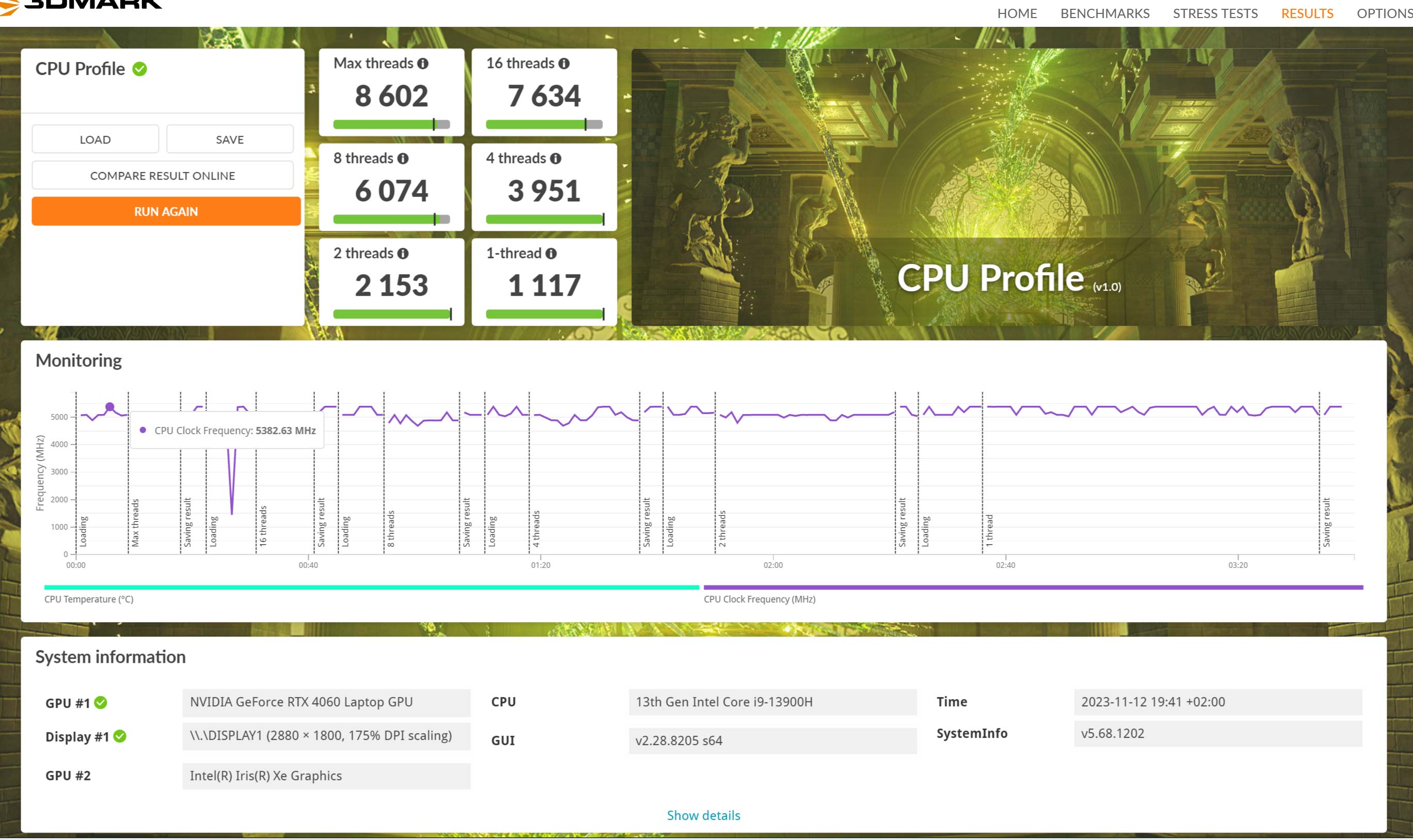The width and height of the screenshot is (1413, 840).
Task: Click COMPARE RESULT ONLINE
Action: [x=163, y=176]
